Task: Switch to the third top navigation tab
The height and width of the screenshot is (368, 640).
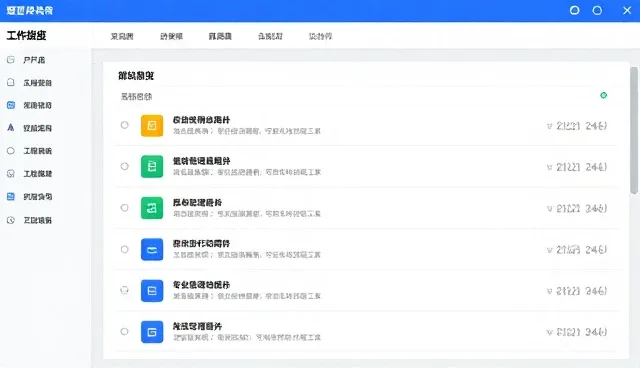Action: [x=220, y=36]
